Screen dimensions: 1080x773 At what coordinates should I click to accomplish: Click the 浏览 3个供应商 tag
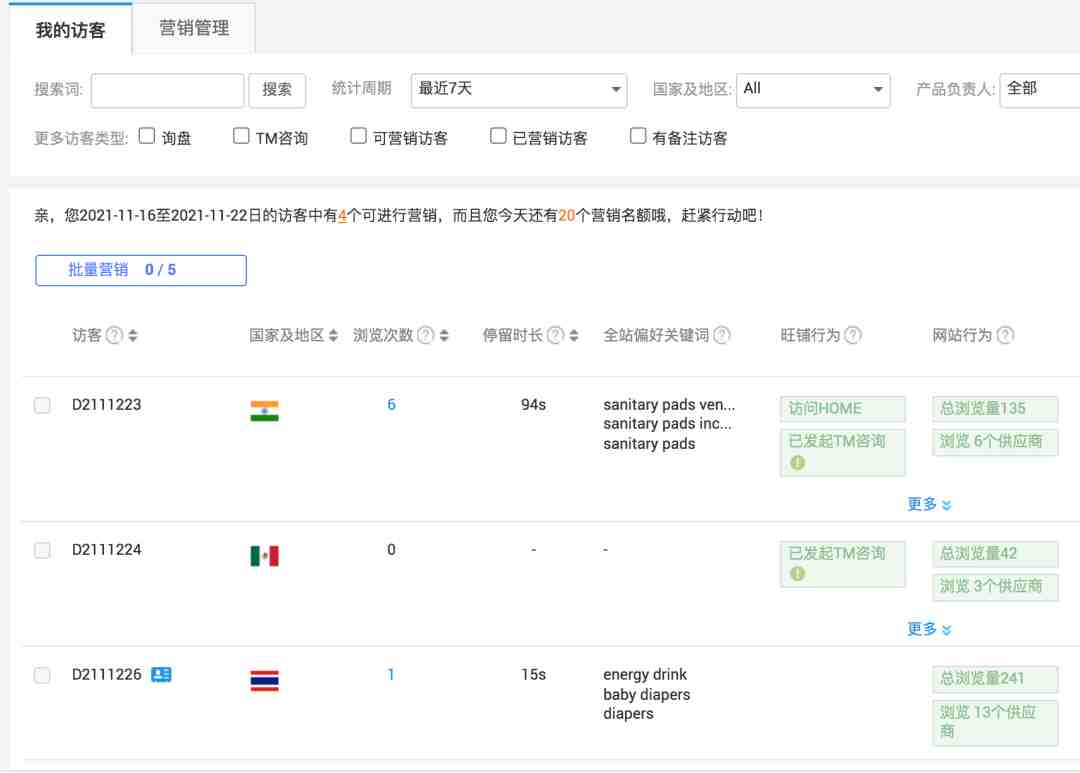coord(995,587)
